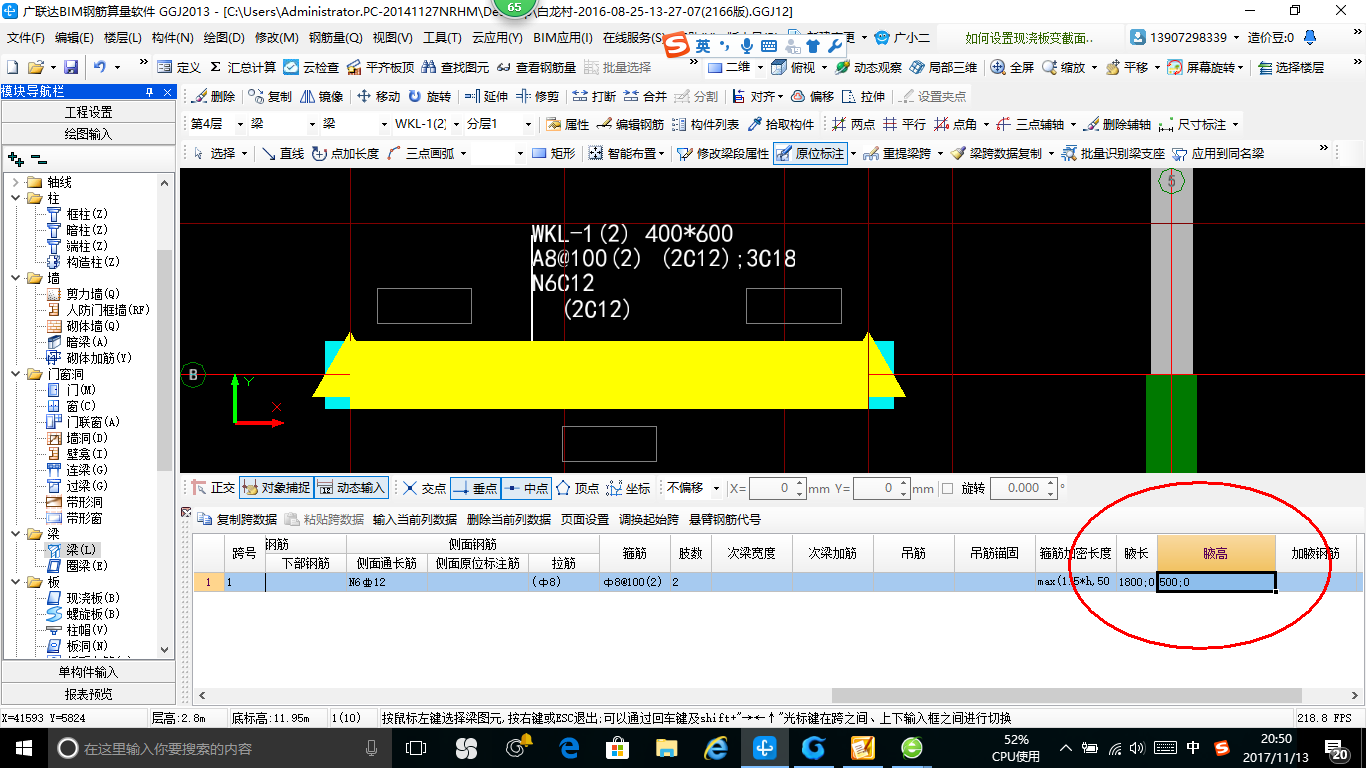The image size is (1366, 768).
Task: Activate the 移动 move tool
Action: point(379,96)
